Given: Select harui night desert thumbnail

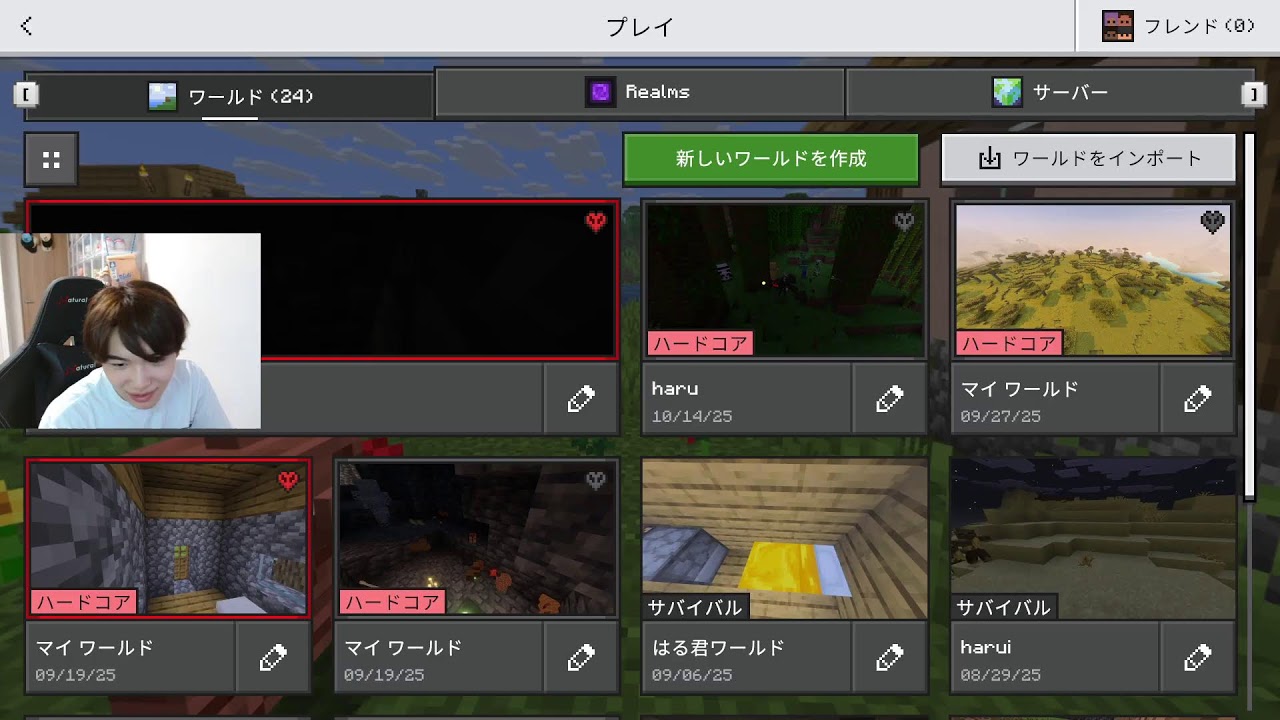Looking at the screenshot, I should click(x=1093, y=539).
